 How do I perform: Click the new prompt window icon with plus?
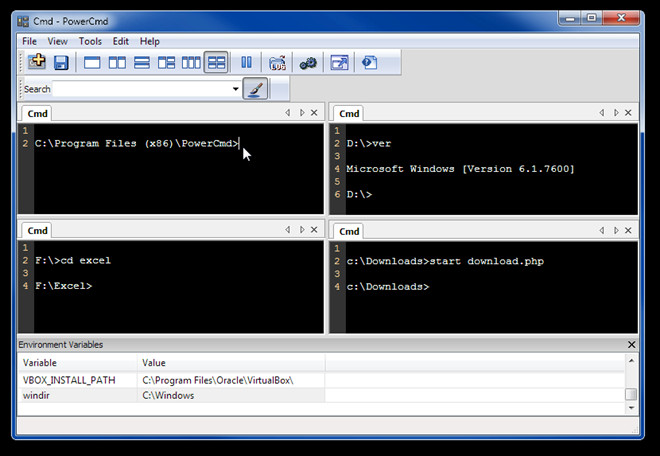(x=36, y=63)
